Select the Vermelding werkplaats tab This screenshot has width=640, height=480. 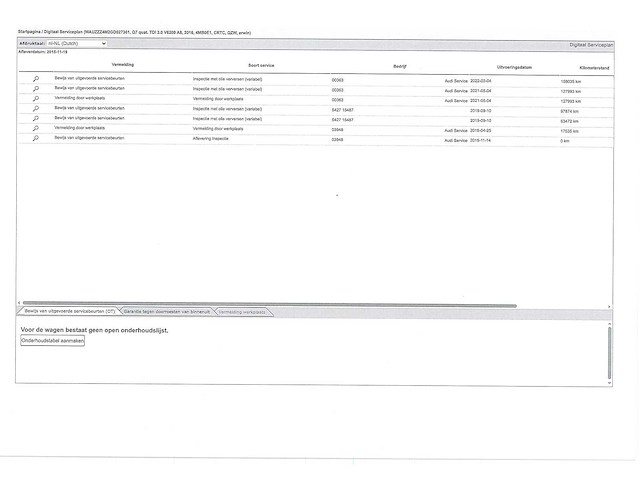click(x=242, y=312)
